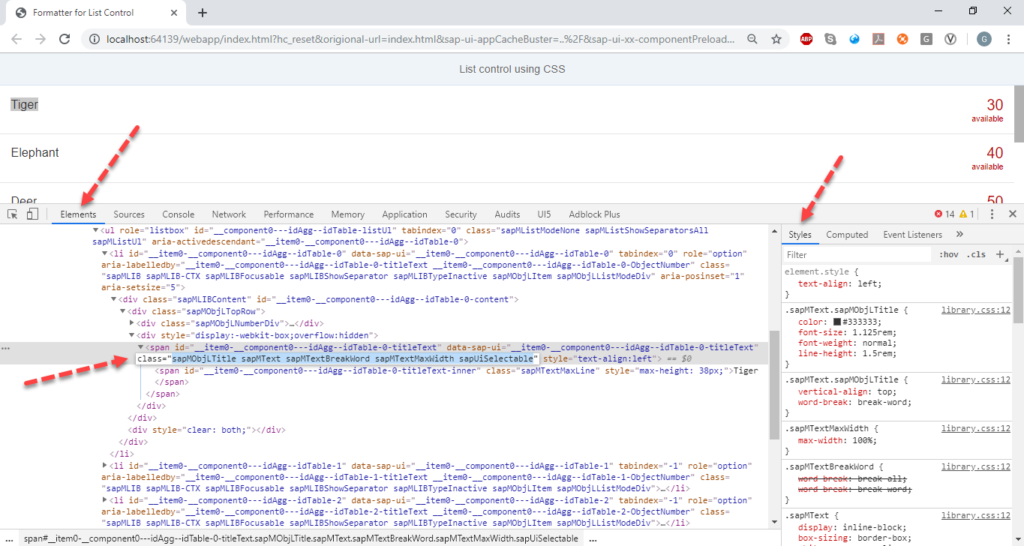1024x546 pixels.
Task: Click the blue globe extension icon
Action: pos(854,39)
